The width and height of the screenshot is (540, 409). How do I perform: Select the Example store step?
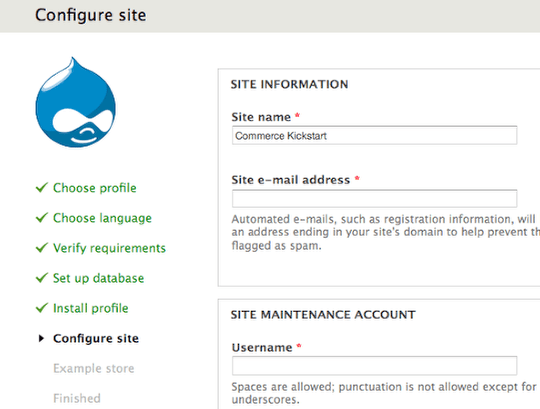(x=94, y=368)
